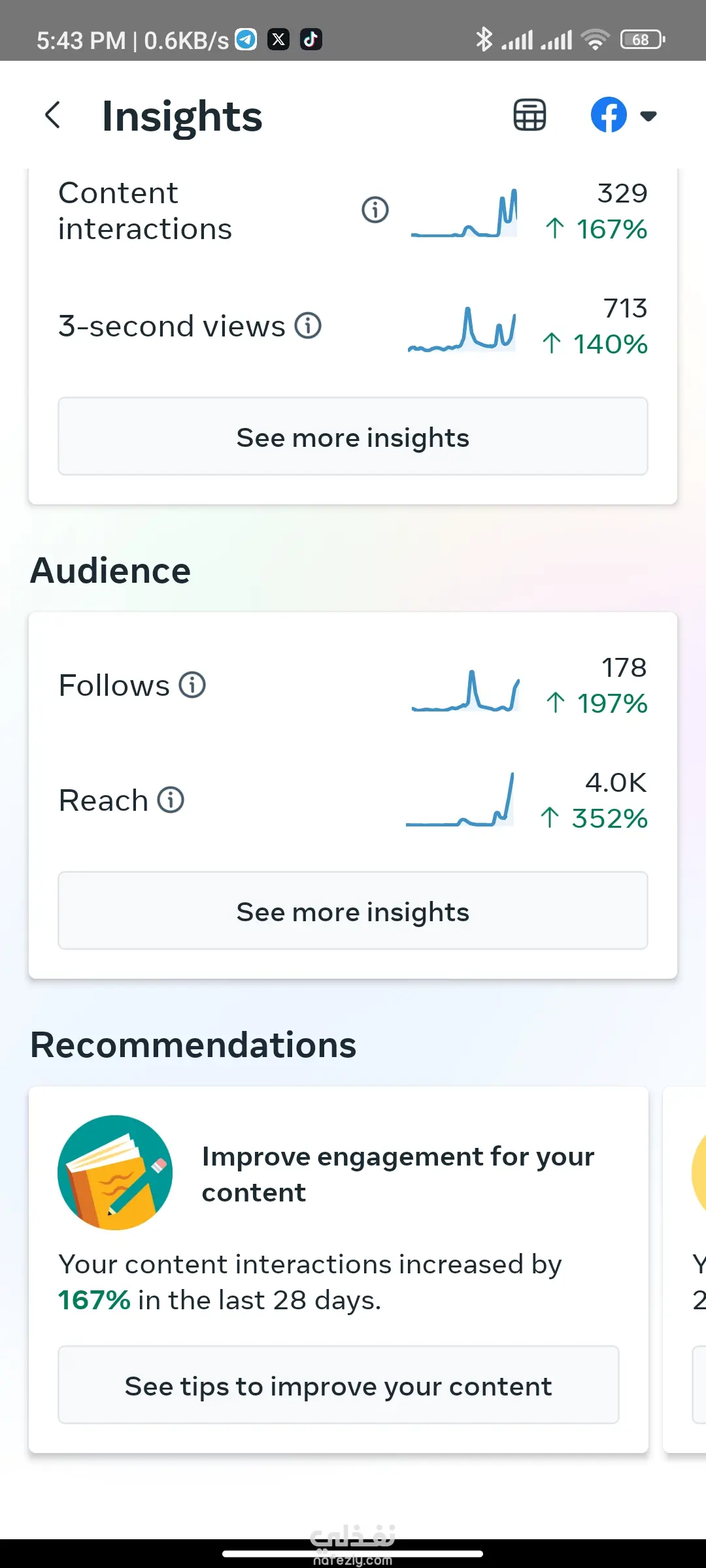The width and height of the screenshot is (706, 1568).
Task: Open the Content interactions trend chart
Action: pos(464,214)
